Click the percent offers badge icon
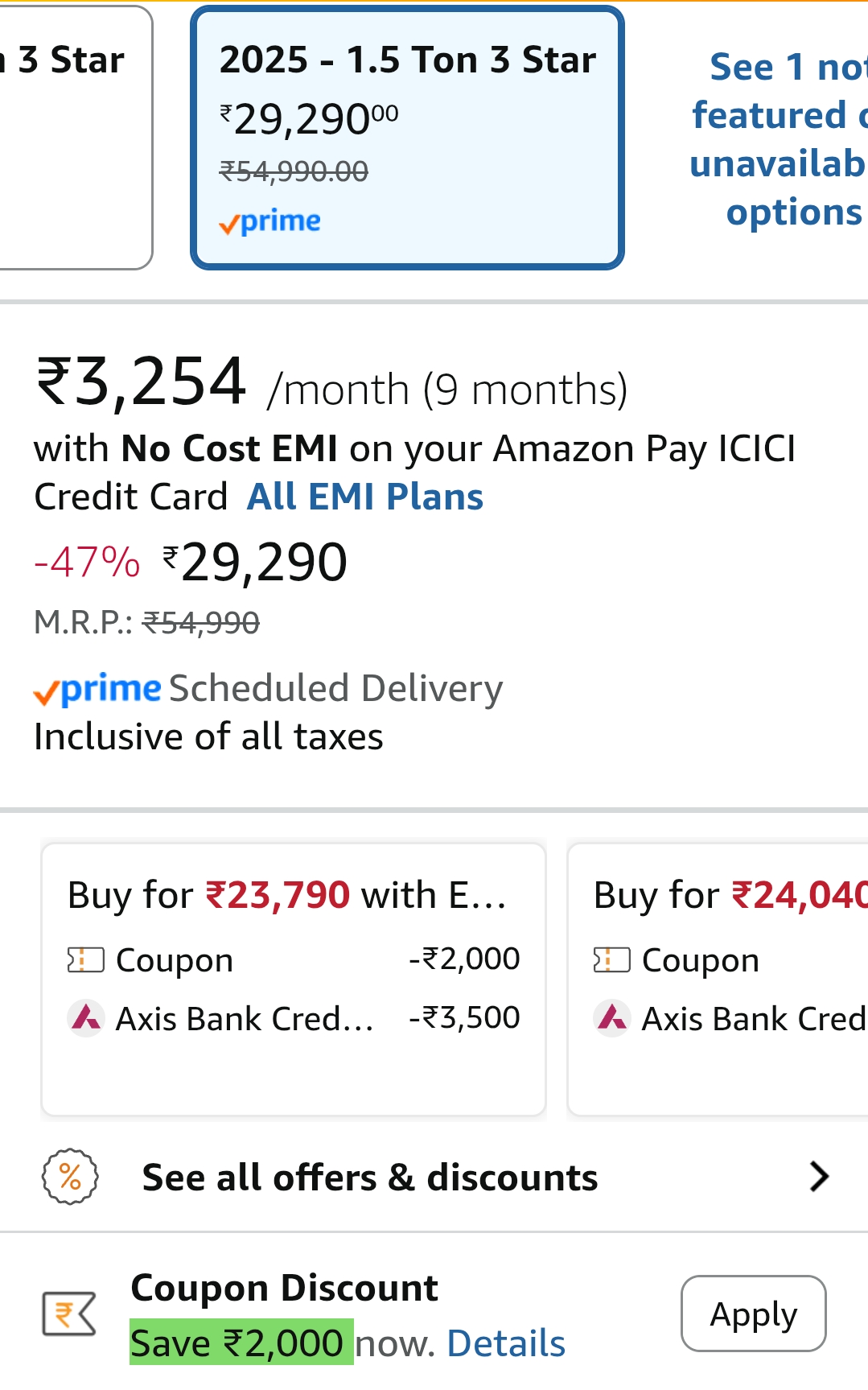Viewport: 868px width, 1390px height. click(70, 1176)
